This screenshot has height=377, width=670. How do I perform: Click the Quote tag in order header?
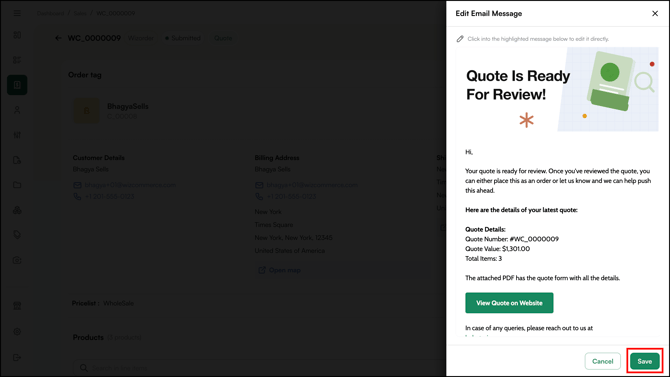(x=223, y=38)
